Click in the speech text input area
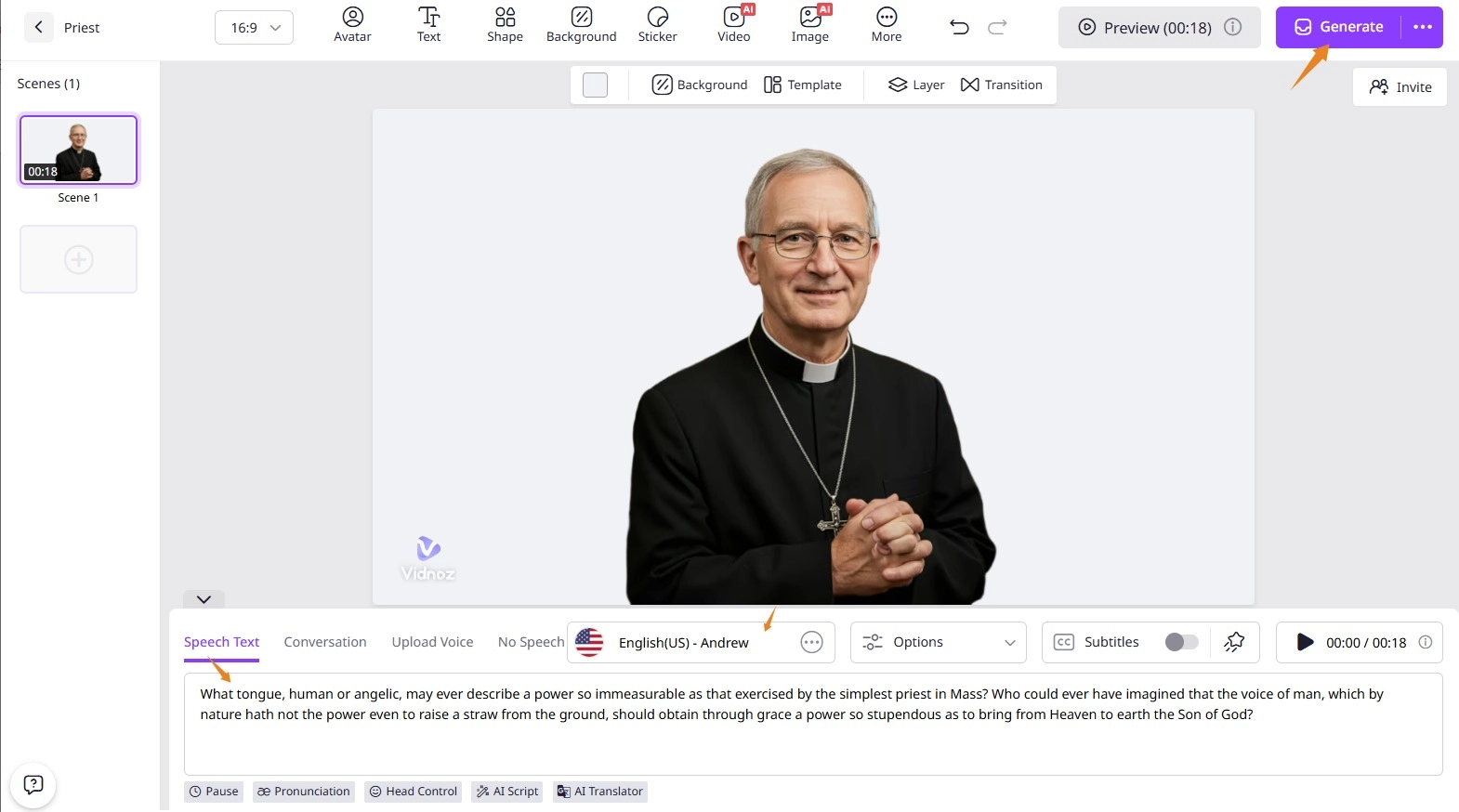Screen dimensions: 1459x812 (813, 725)
